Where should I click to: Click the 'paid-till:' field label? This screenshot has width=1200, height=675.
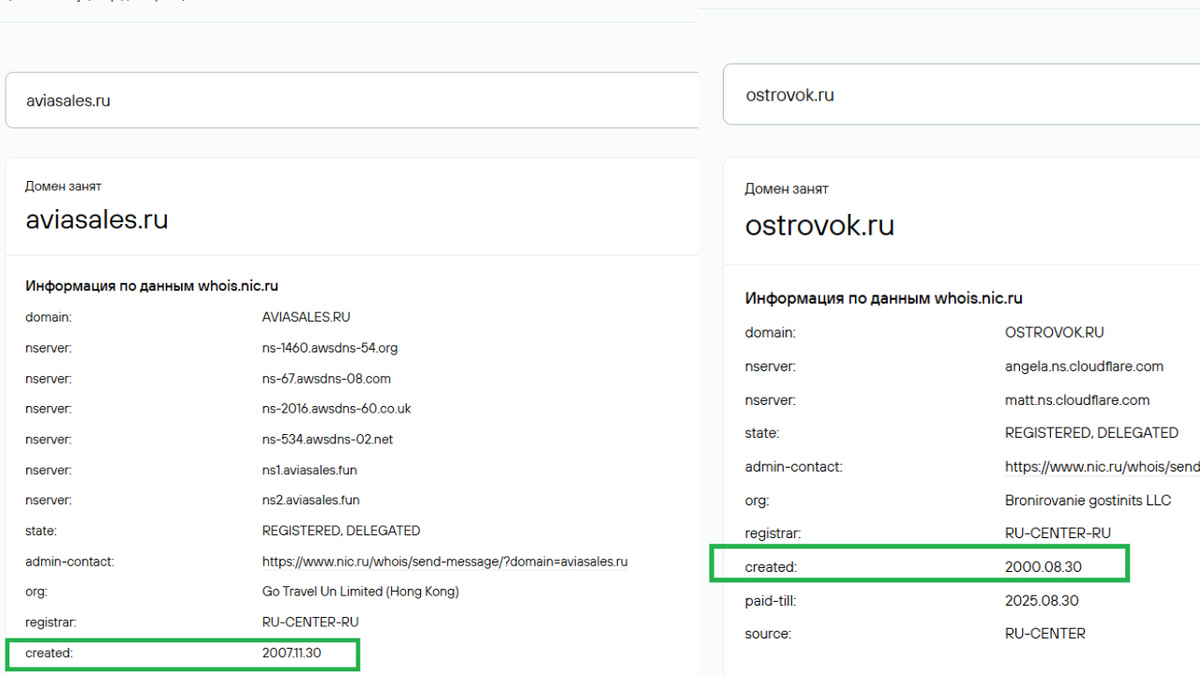point(770,601)
